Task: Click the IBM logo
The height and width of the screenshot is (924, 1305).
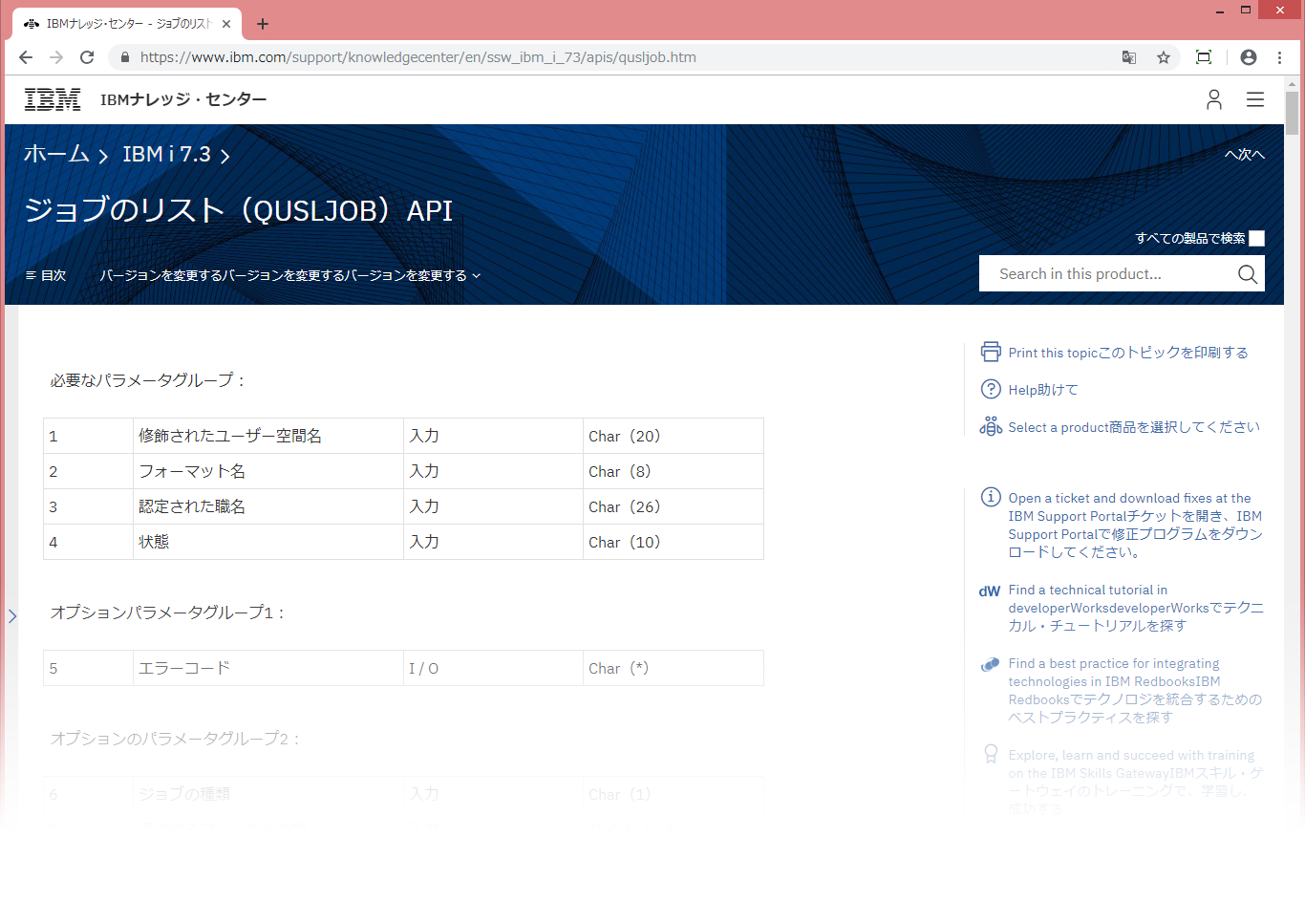Action: click(x=53, y=99)
